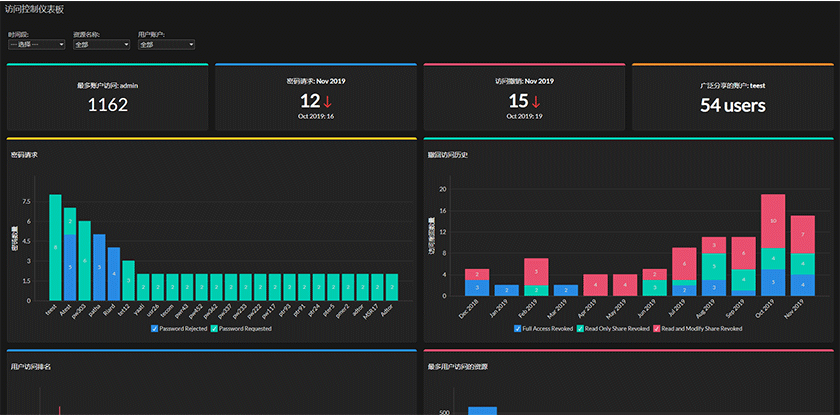Open the 1162 most account access card
Image resolution: width=840 pixels, height=417 pixels.
[107, 98]
